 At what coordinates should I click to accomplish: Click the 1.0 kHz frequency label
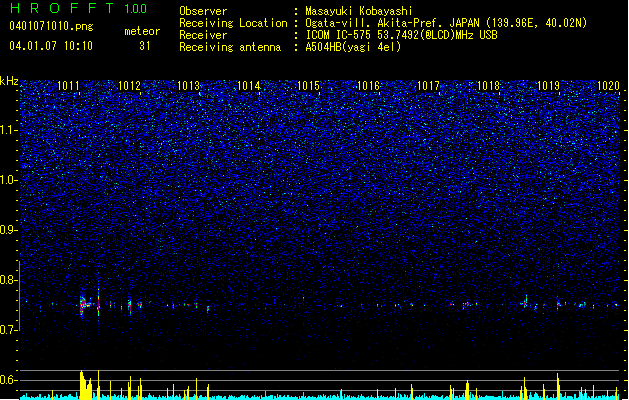point(9,180)
